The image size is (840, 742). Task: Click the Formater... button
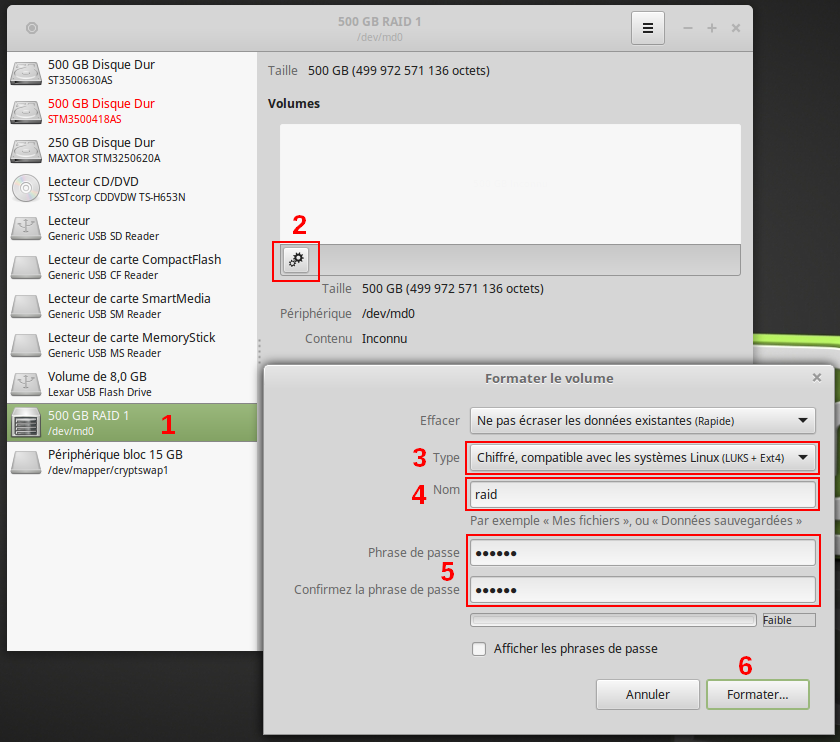coord(757,694)
